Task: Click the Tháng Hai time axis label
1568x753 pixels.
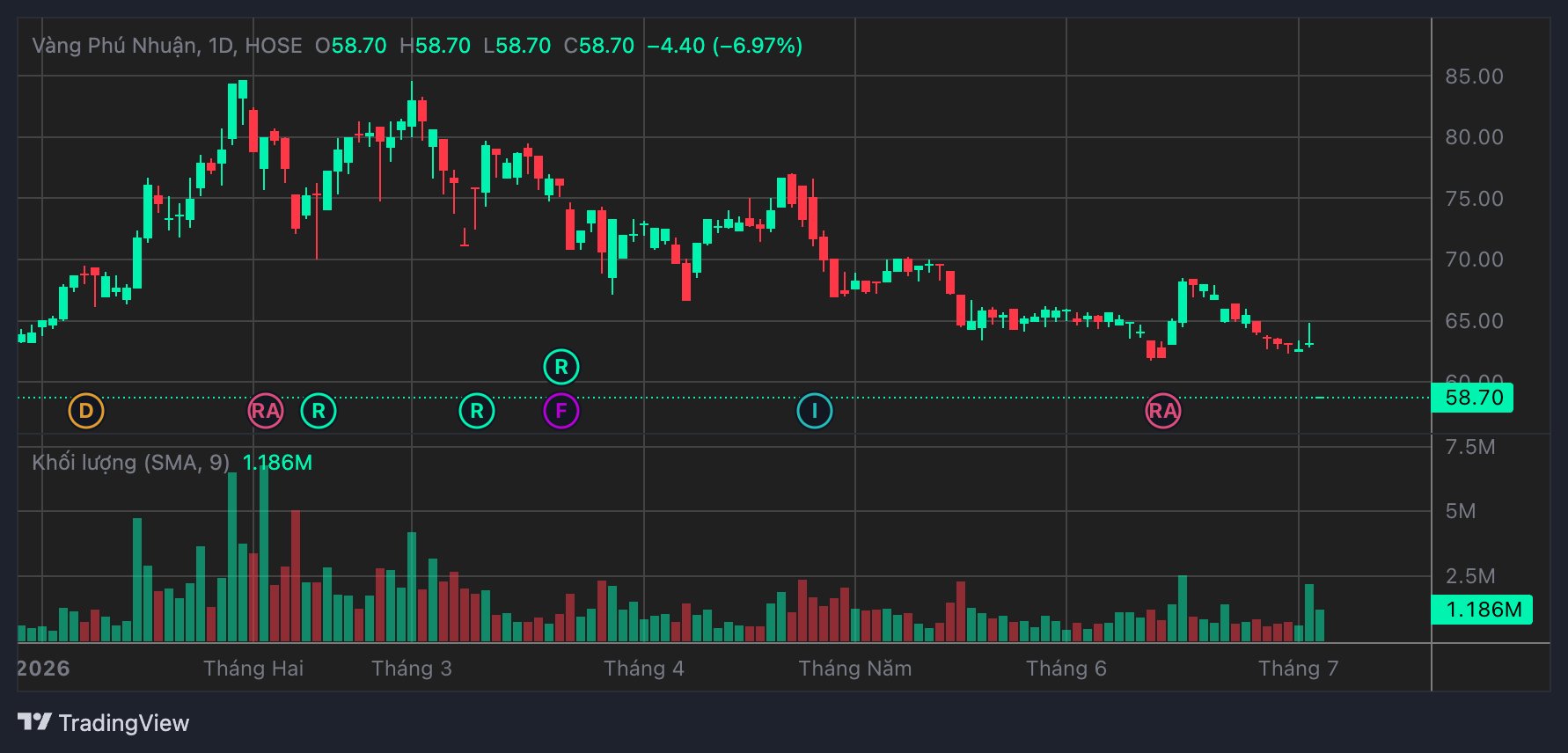Action: pyautogui.click(x=253, y=669)
